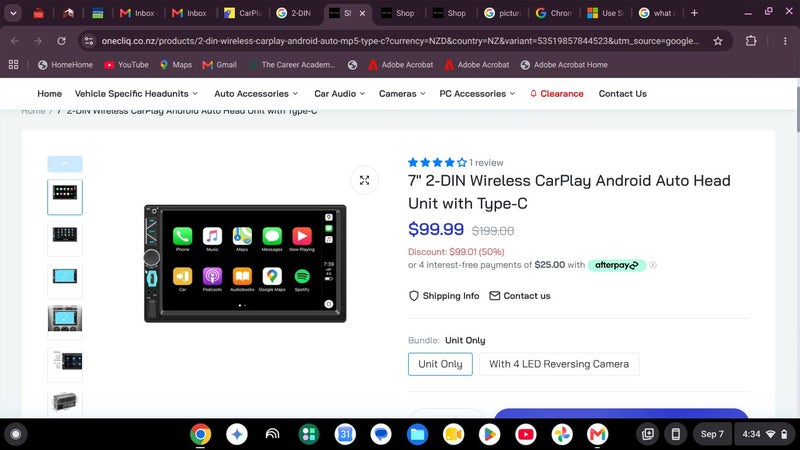Open the Gemini sparkle app on shelf

pos(237,434)
